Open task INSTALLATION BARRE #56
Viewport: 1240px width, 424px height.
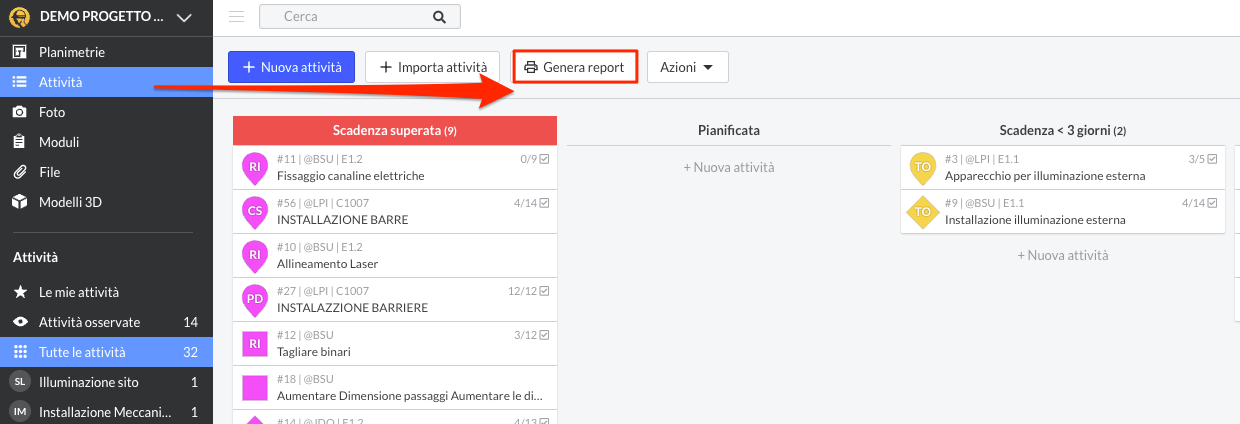tap(395, 212)
